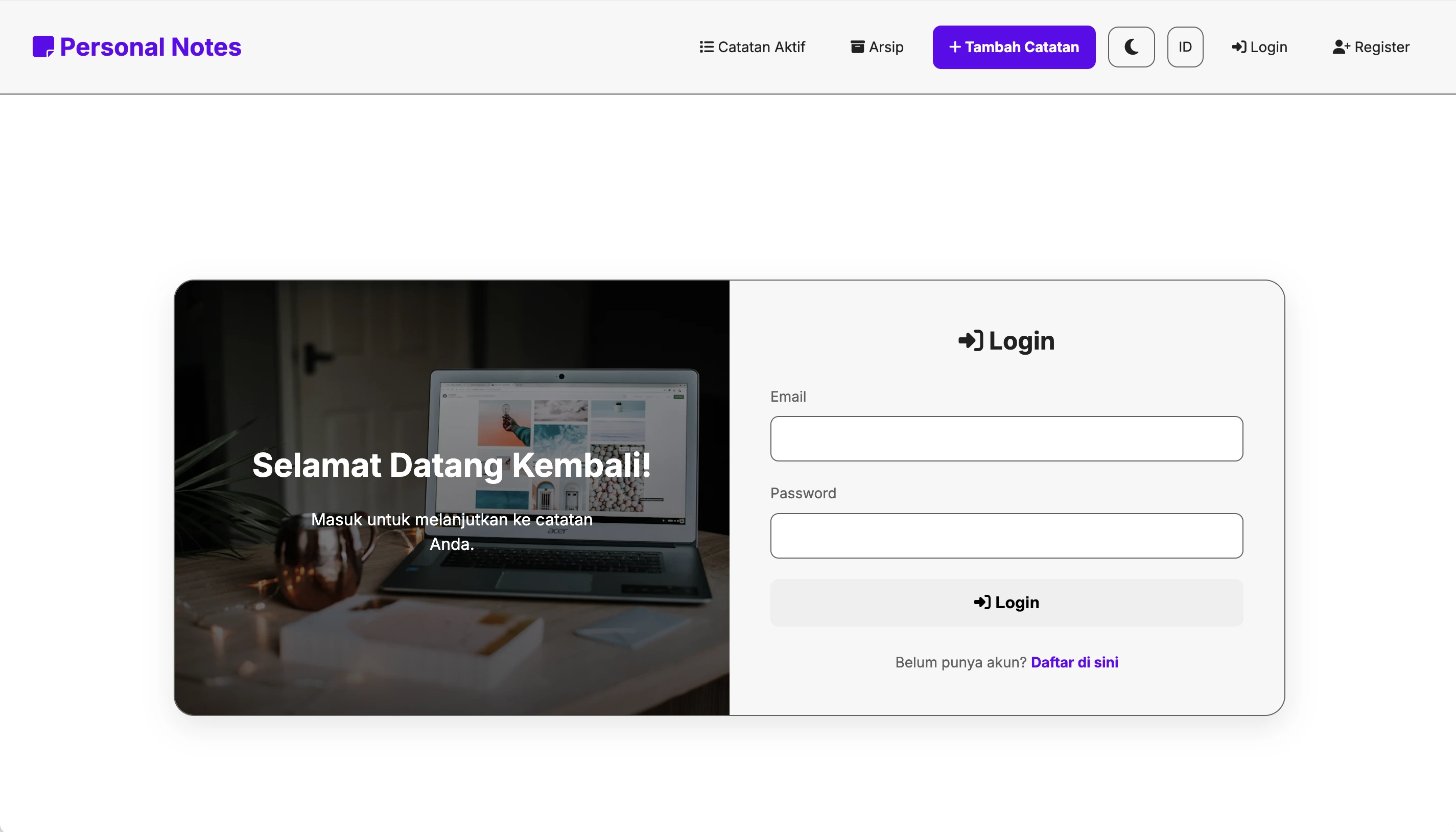Focus the Password input field
Viewport: 1456px width, 832px height.
coord(1006,536)
